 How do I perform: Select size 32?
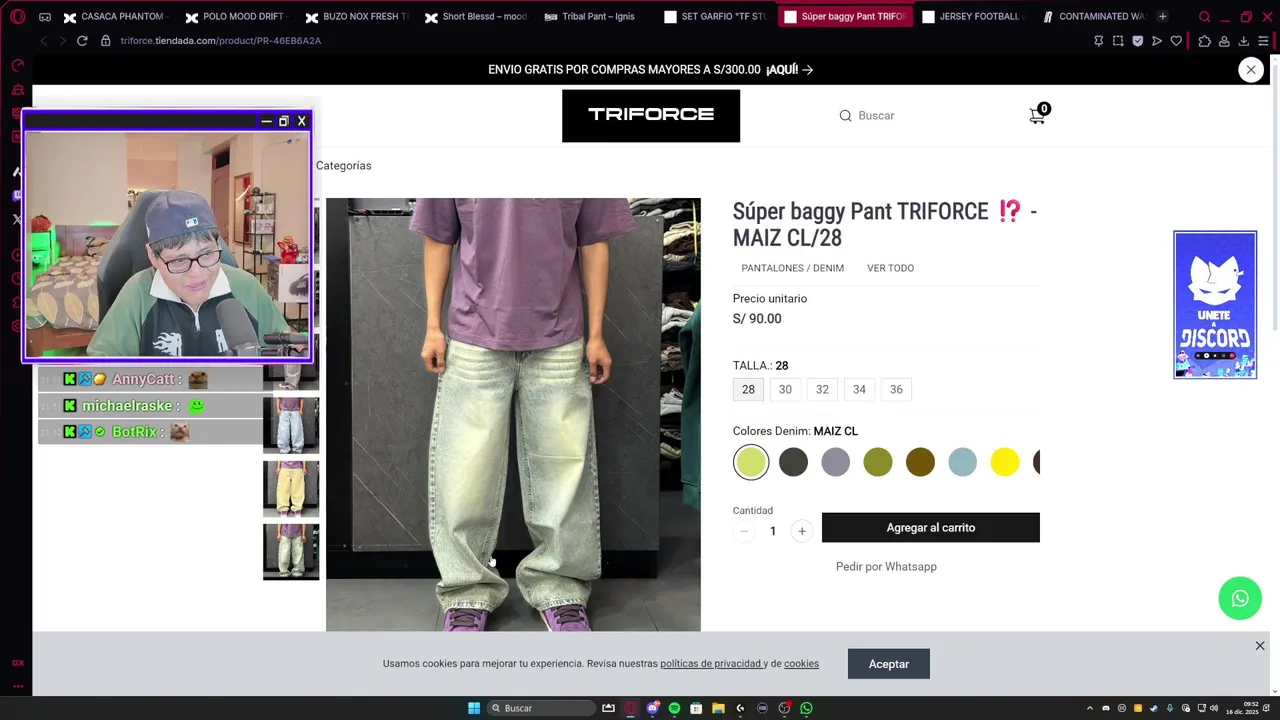coord(822,390)
